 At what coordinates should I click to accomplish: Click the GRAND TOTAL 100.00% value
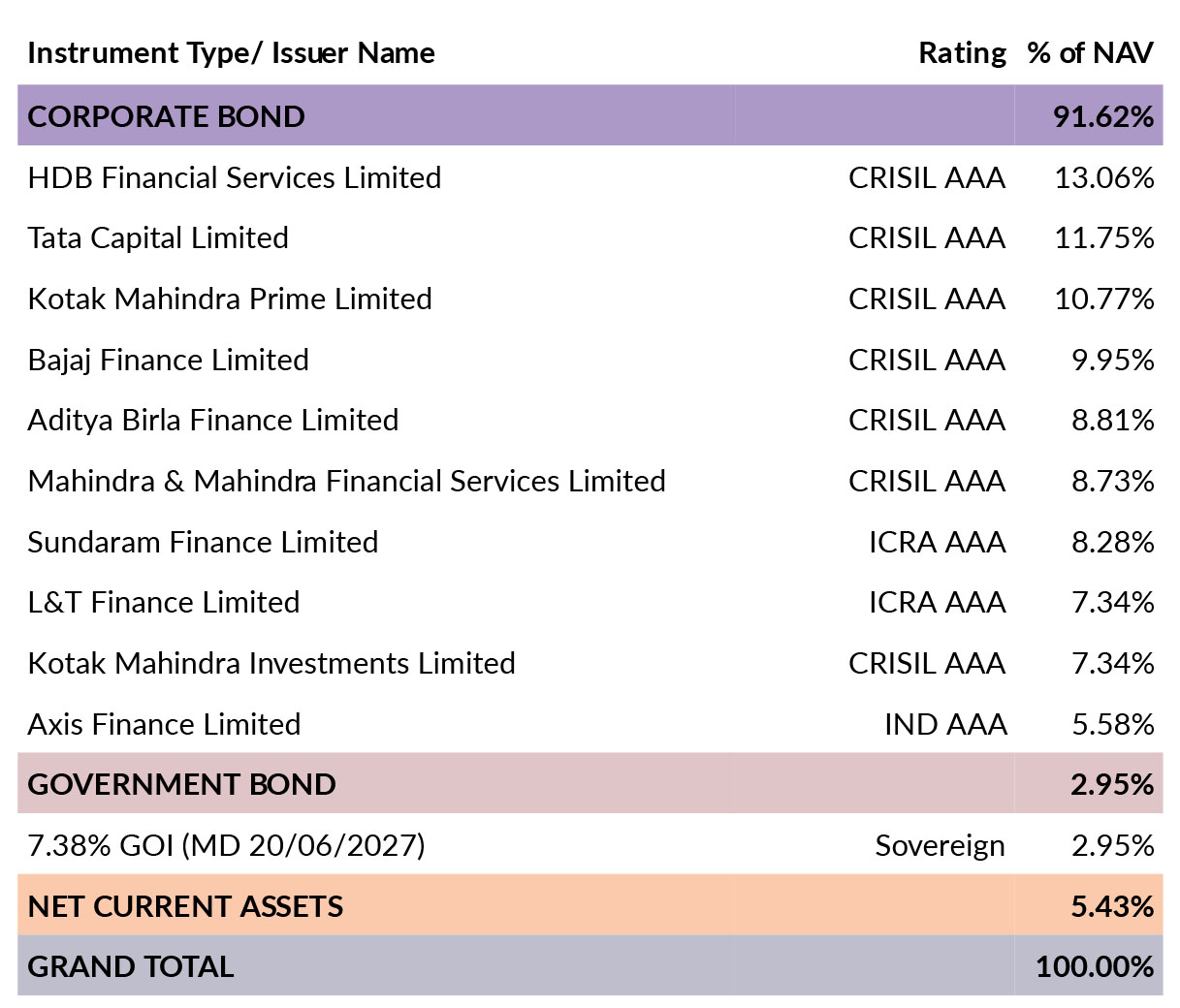click(1095, 966)
